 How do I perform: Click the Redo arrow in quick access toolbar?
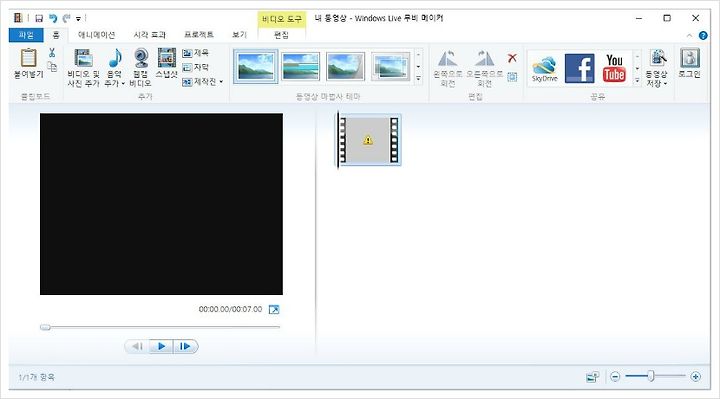[67, 18]
